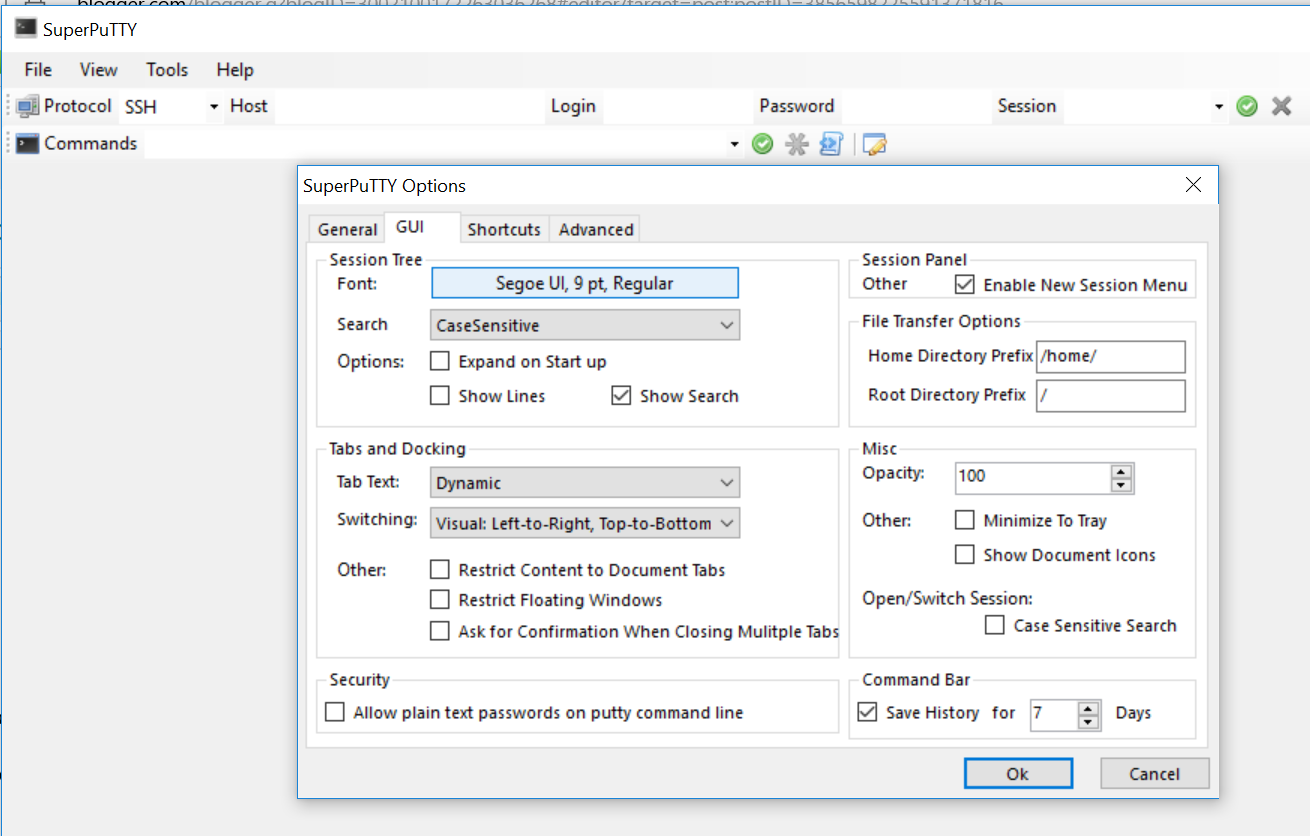Click the green checkmark to connect the session
This screenshot has width=1310, height=836.
point(1246,106)
